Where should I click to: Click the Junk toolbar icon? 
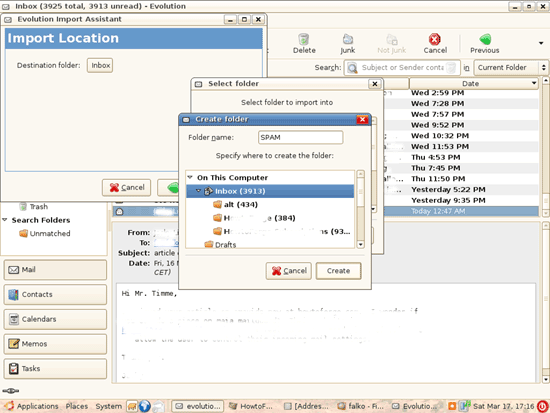[347, 39]
